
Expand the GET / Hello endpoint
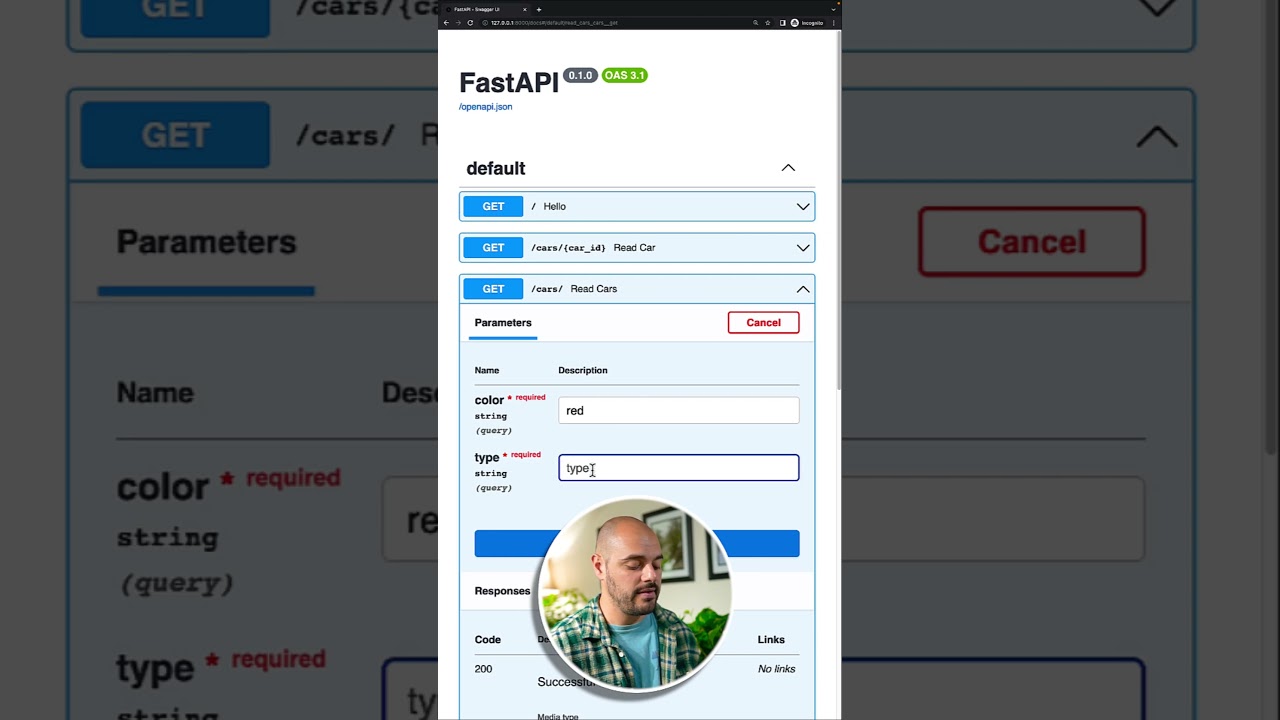[x=637, y=207]
